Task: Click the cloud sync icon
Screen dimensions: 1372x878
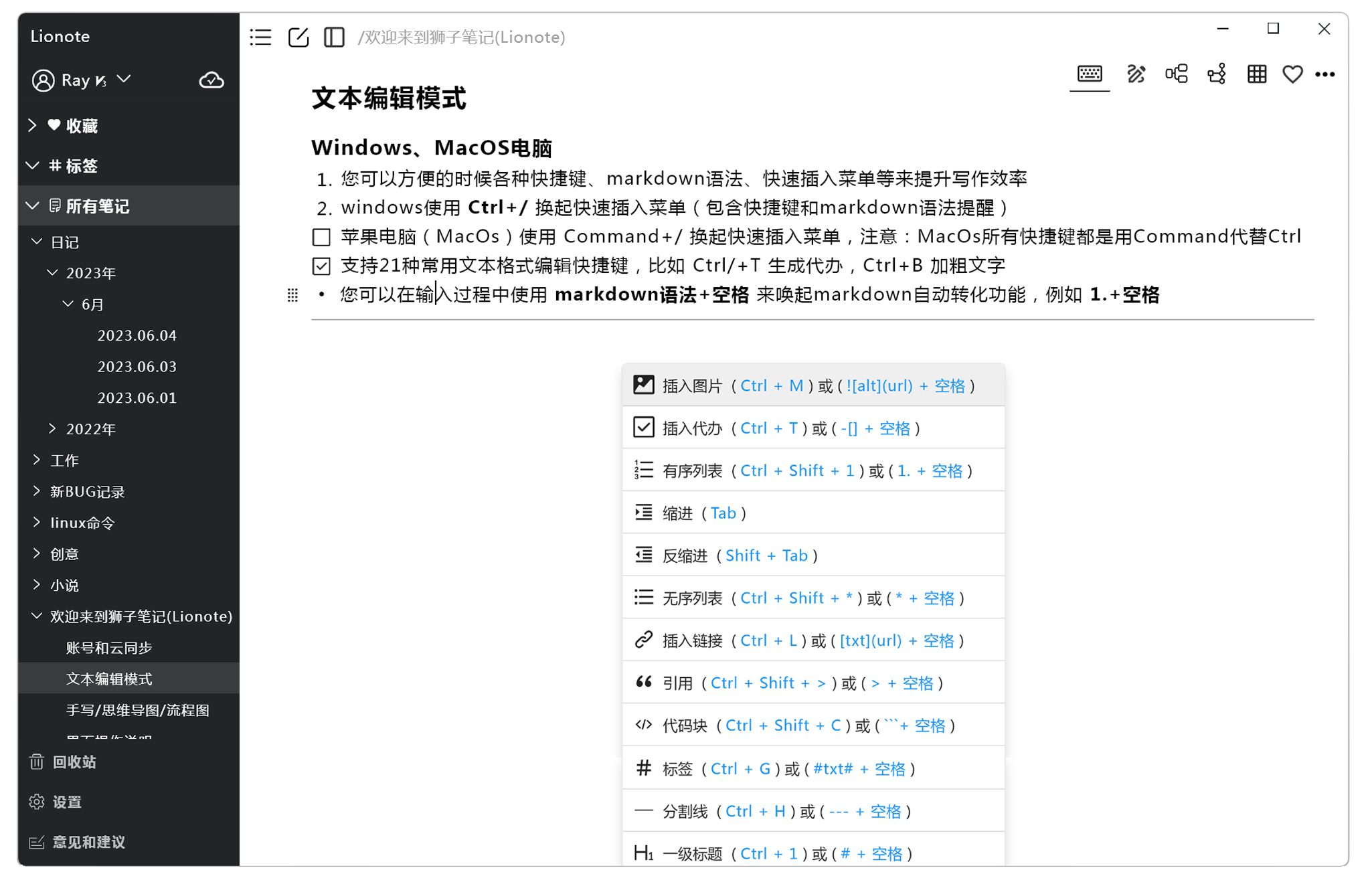Action: coord(211,80)
